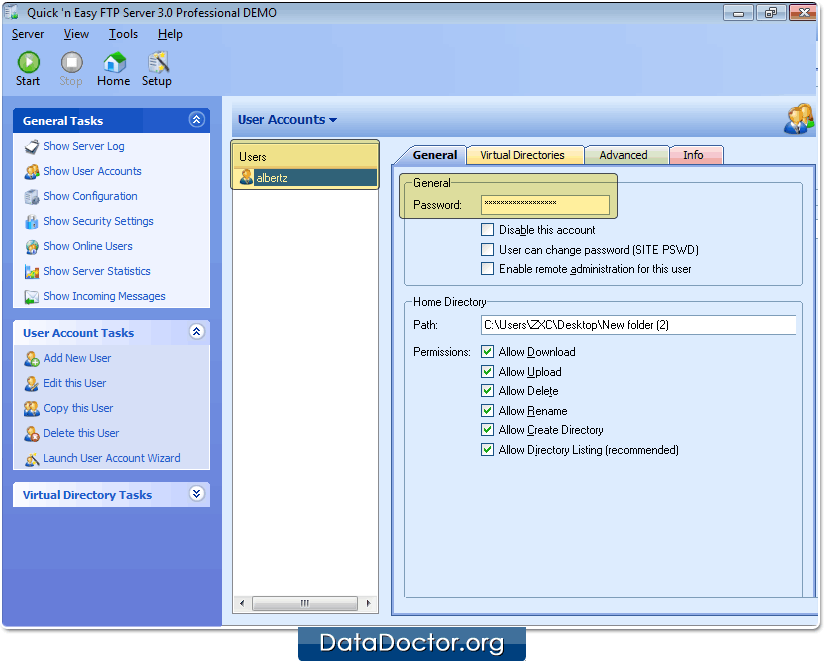
Task: Click the Password input field
Action: [x=545, y=205]
